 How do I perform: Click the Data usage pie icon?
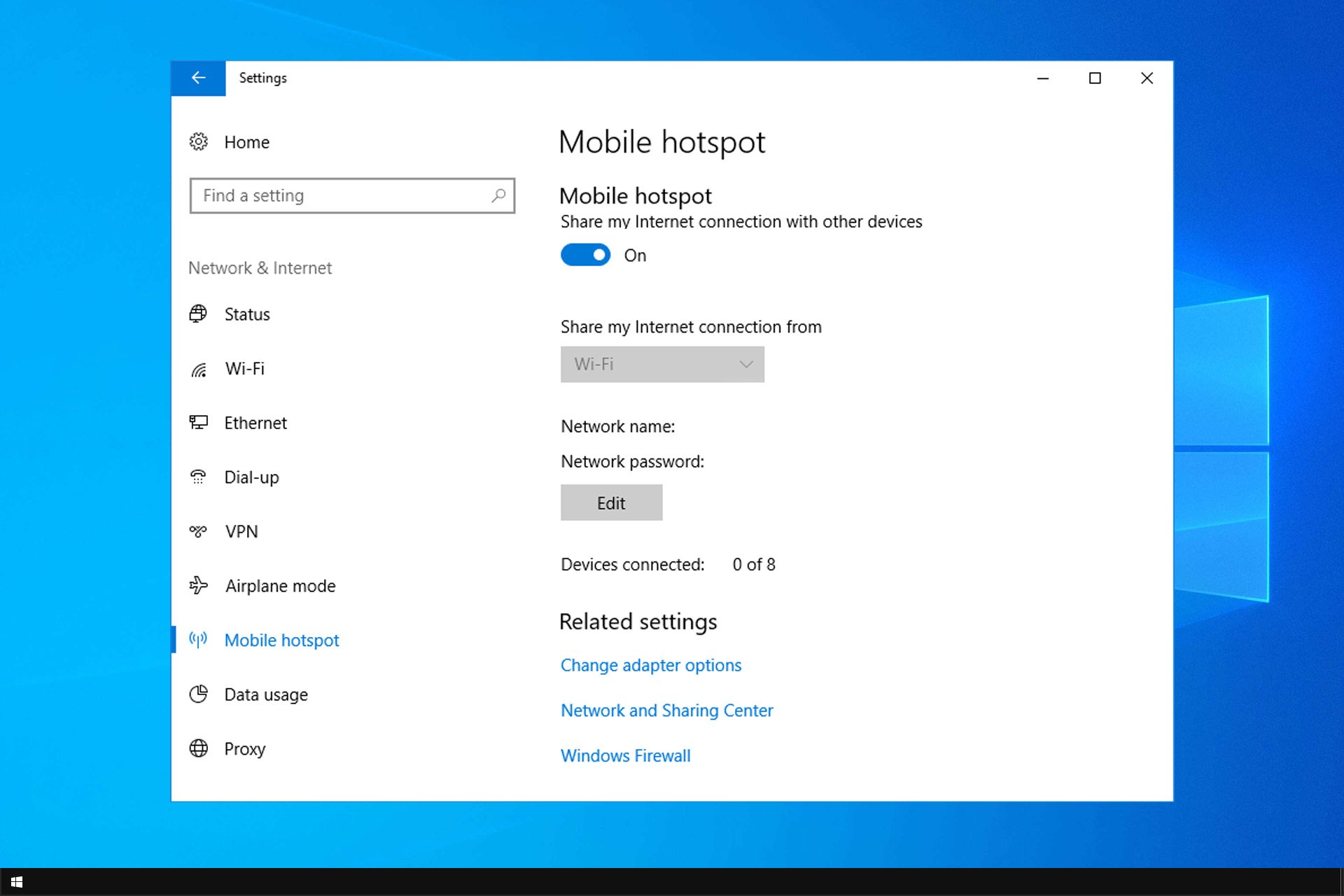click(199, 694)
